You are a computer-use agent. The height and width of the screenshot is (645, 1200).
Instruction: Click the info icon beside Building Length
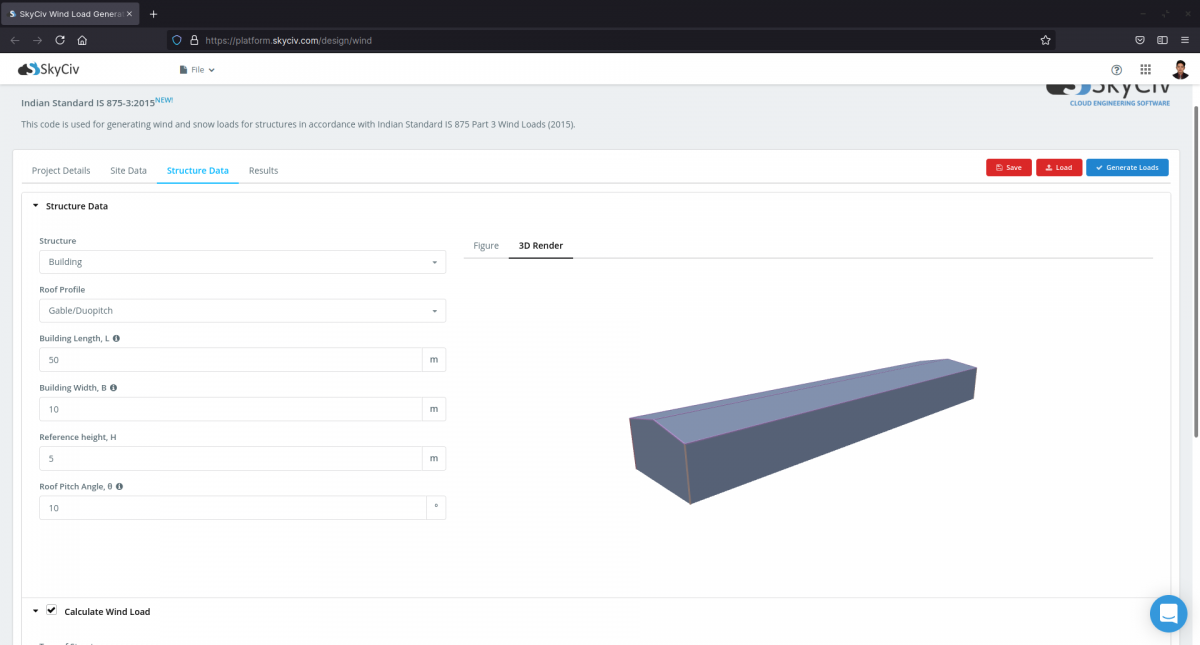click(115, 338)
